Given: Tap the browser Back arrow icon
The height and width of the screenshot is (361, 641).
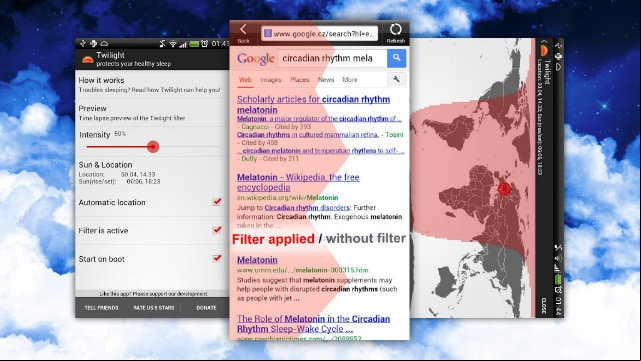Looking at the screenshot, I should [x=243, y=29].
